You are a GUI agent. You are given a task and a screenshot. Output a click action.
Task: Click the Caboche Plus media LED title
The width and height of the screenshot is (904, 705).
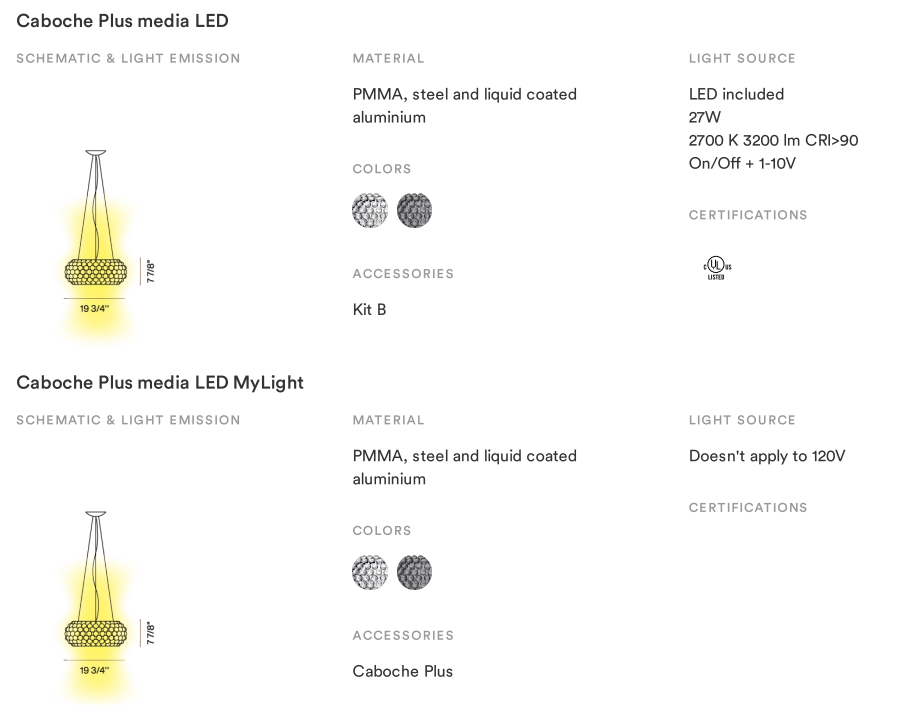pos(122,21)
